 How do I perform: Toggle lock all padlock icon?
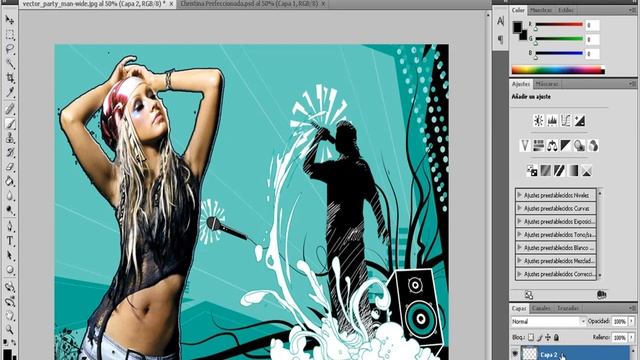(x=556, y=338)
